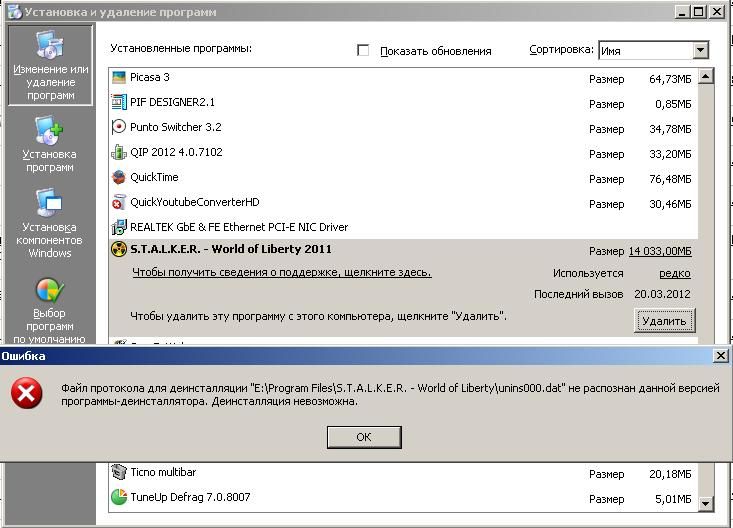Click the QuickTime program icon
733x528 pixels.
119,177
